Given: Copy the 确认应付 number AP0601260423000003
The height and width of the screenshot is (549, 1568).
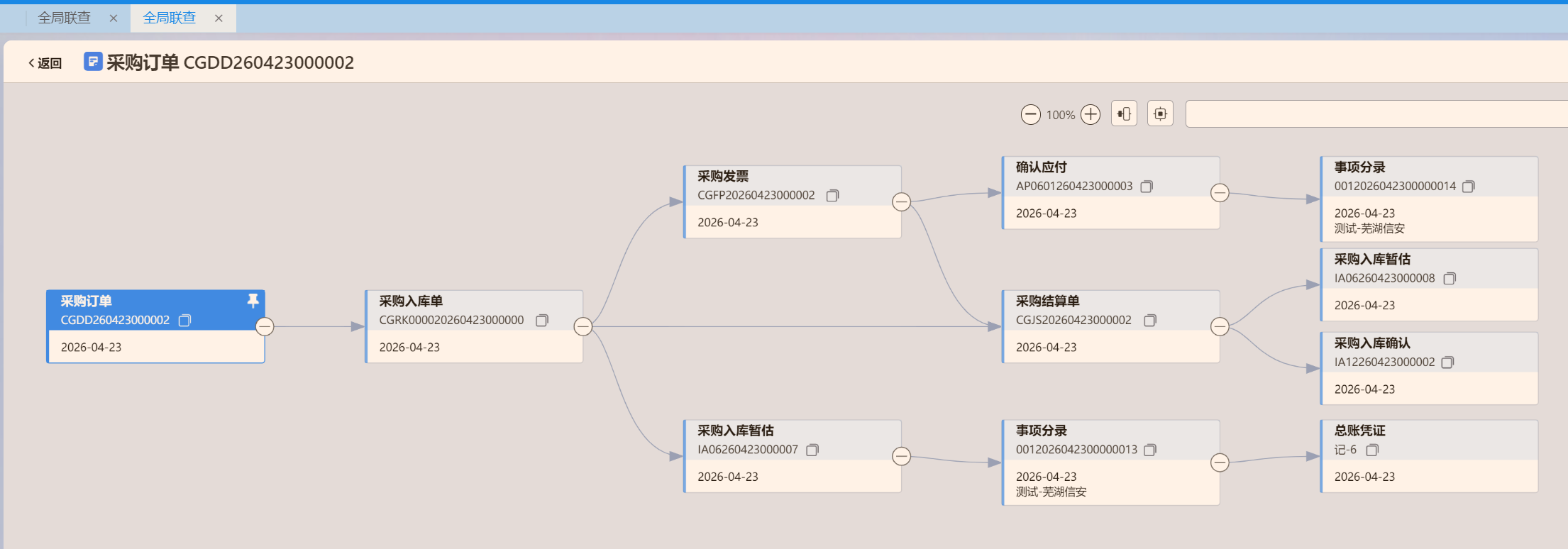Looking at the screenshot, I should 1147,187.
